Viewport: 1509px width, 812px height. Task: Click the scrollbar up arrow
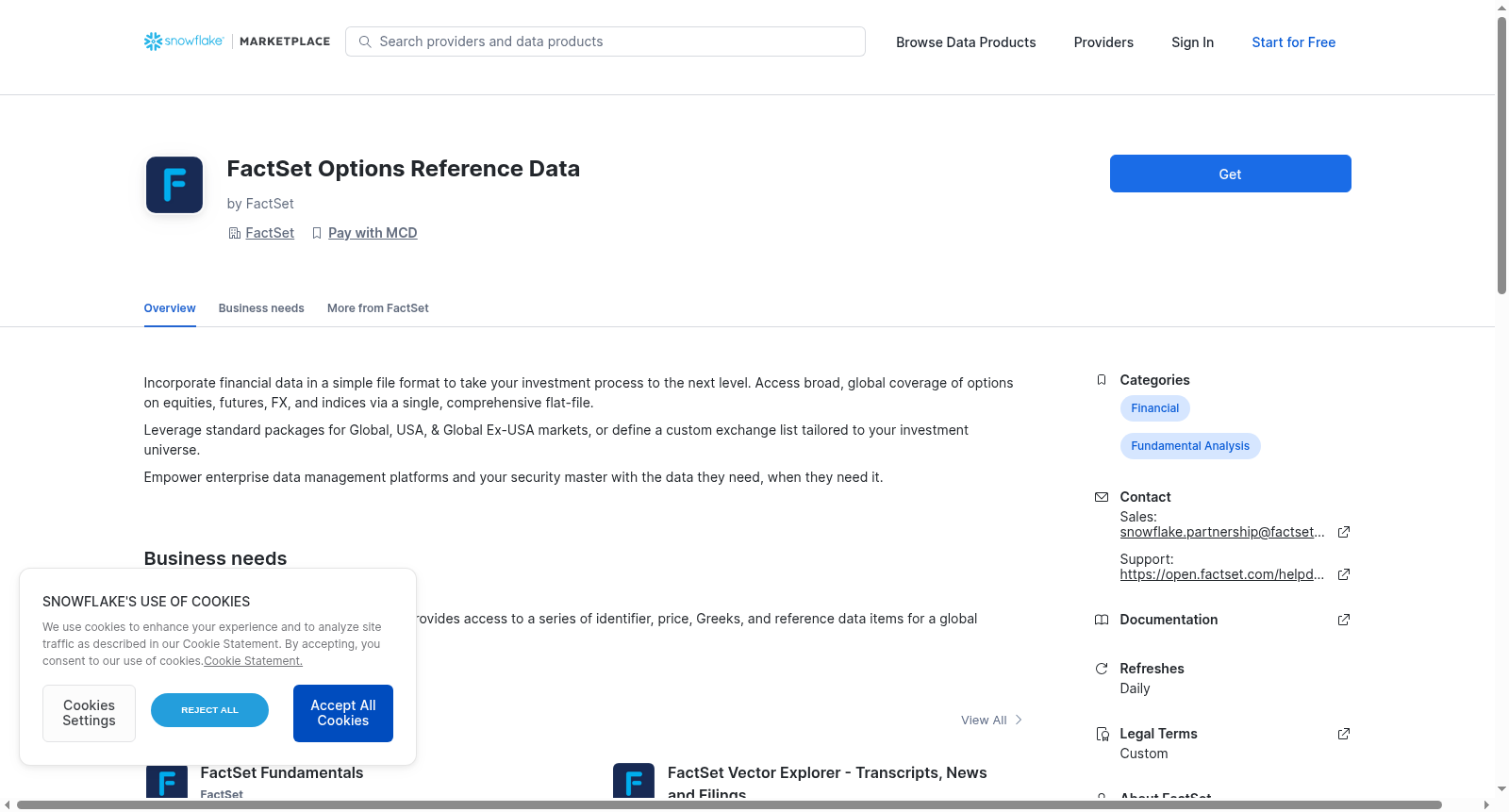(x=1501, y=8)
